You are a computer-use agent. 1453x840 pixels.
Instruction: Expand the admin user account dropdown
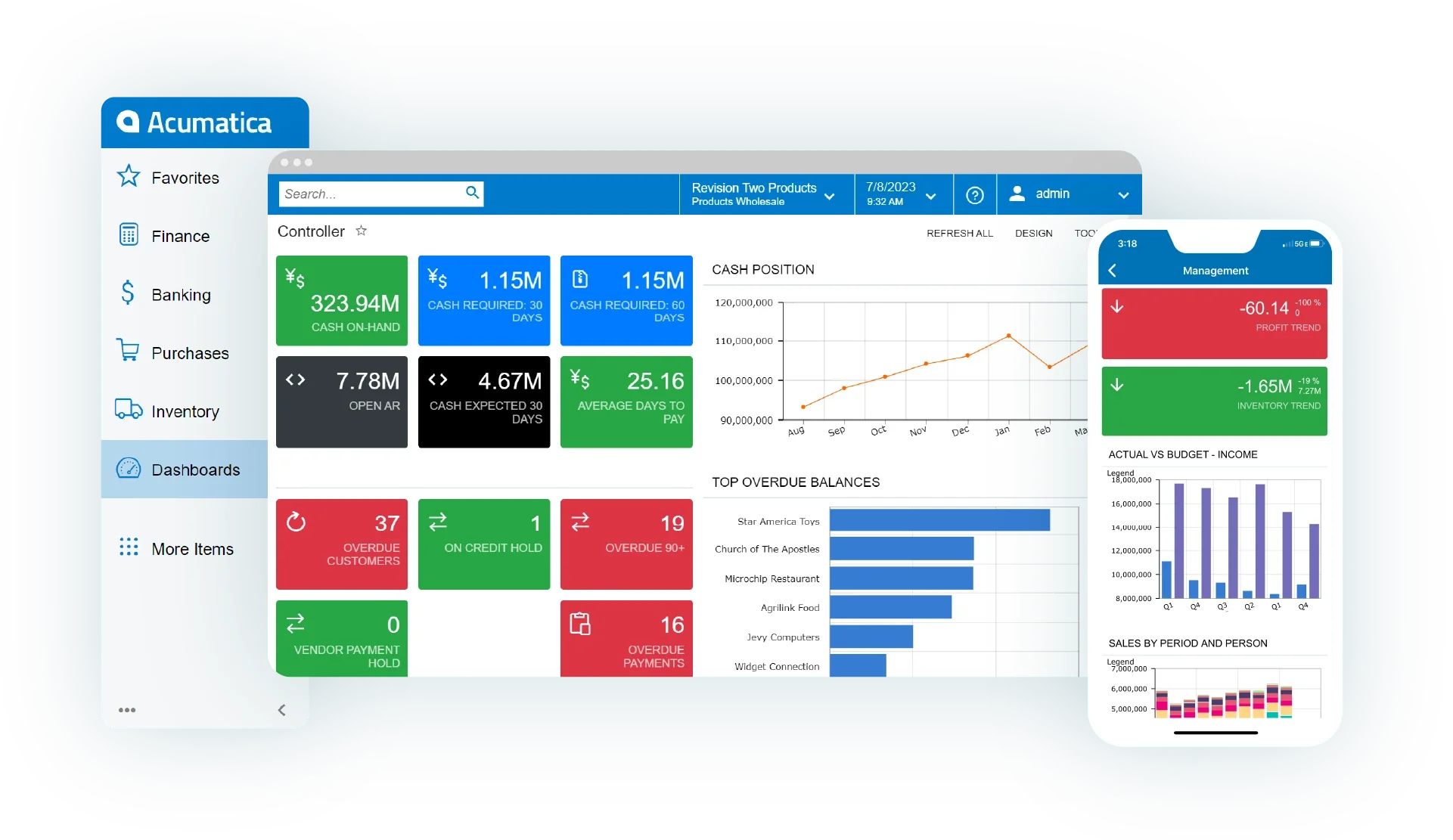1127,195
